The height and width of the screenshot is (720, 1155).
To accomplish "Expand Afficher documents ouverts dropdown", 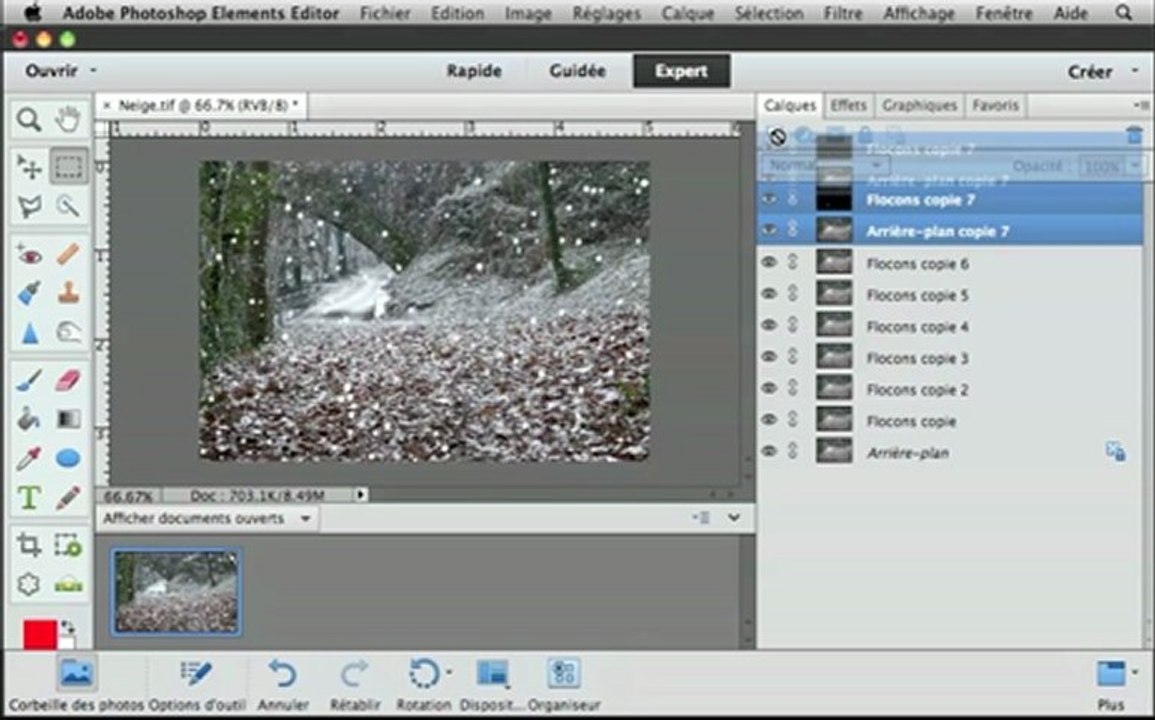I will 305,519.
